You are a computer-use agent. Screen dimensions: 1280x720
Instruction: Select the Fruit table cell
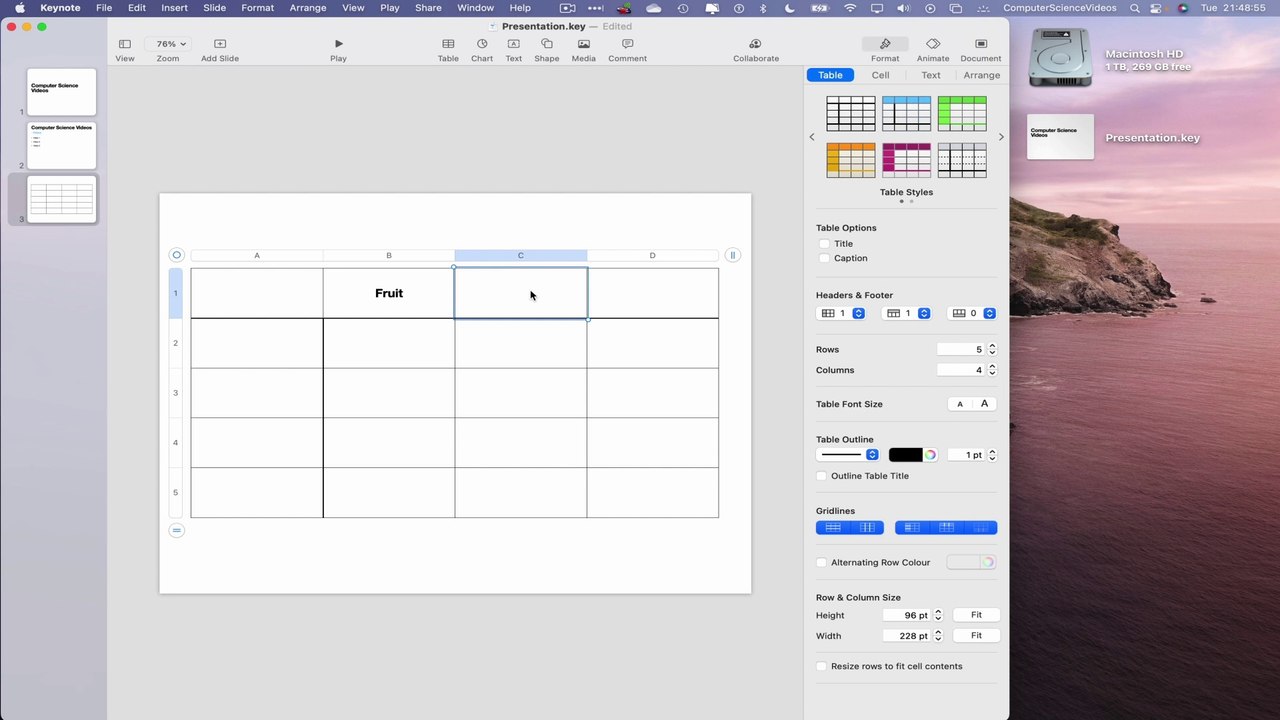pyautogui.click(x=389, y=293)
